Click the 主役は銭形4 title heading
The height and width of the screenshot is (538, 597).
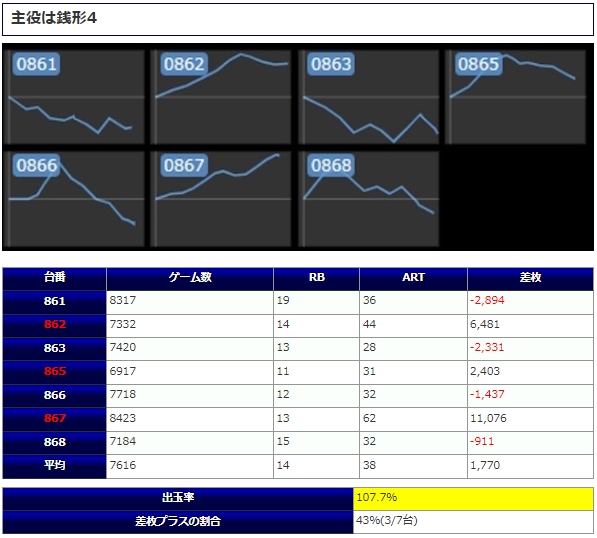click(54, 18)
